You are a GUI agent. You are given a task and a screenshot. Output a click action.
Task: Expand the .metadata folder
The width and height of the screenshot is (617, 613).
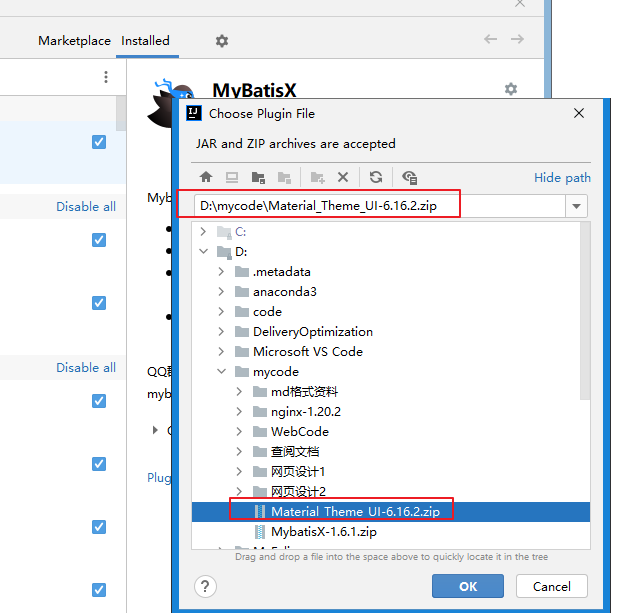(x=221, y=271)
